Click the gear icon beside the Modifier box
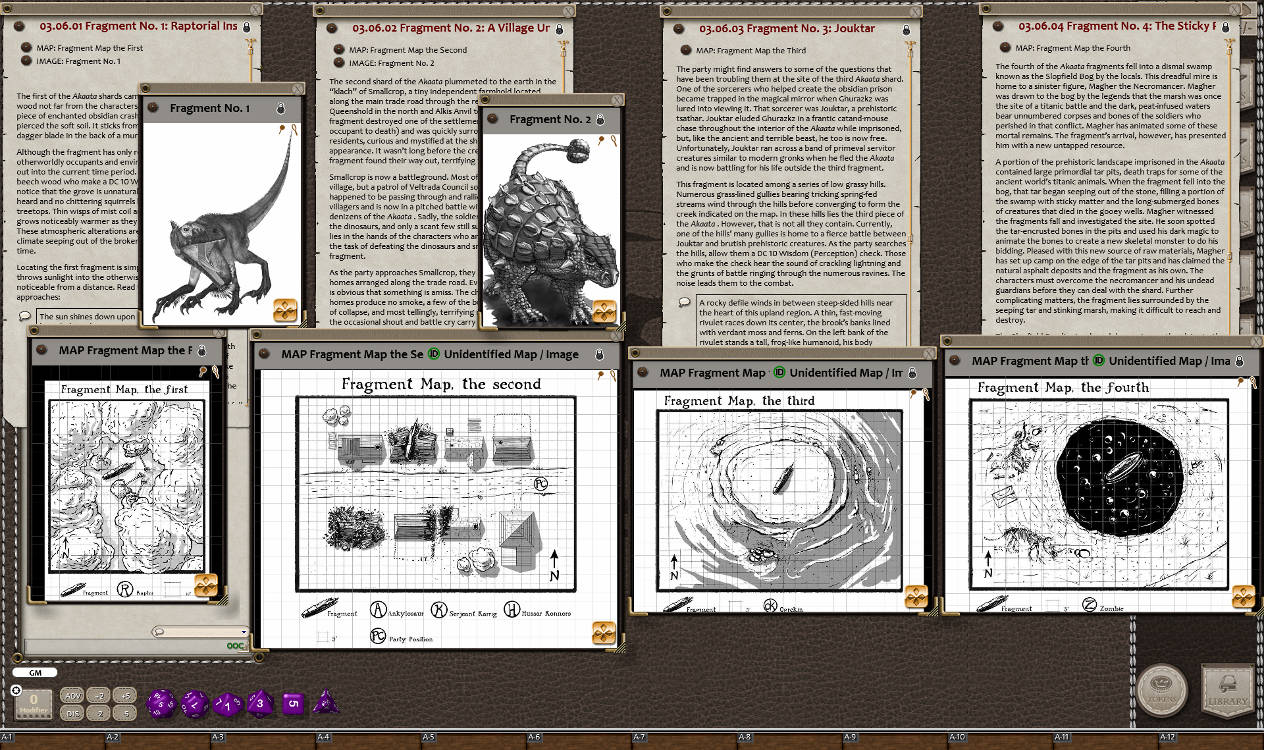Viewport: 1264px width, 750px height. [16, 691]
